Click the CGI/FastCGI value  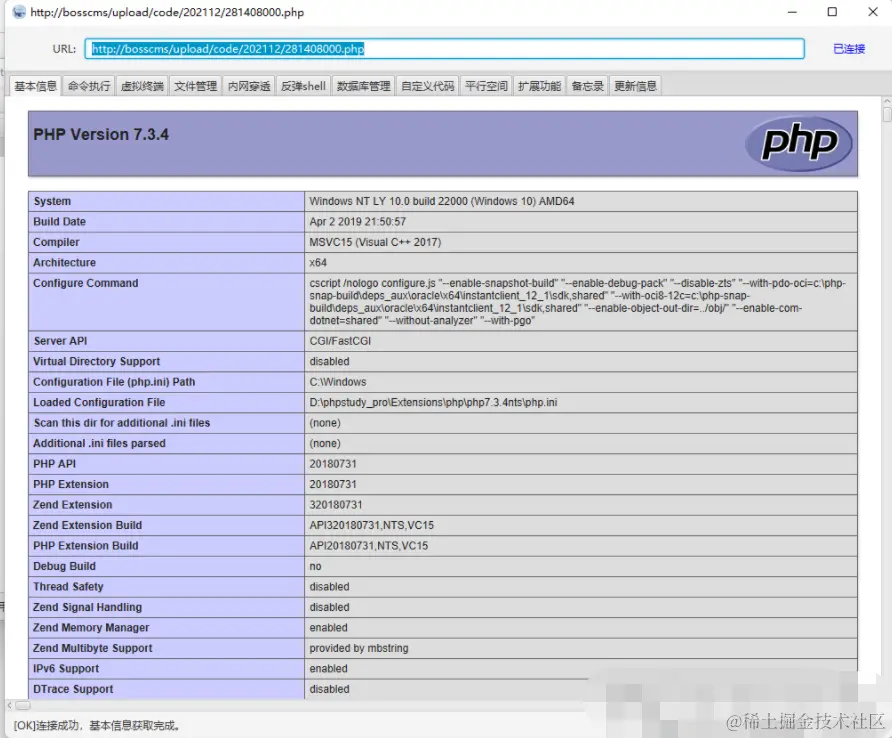(x=340, y=341)
